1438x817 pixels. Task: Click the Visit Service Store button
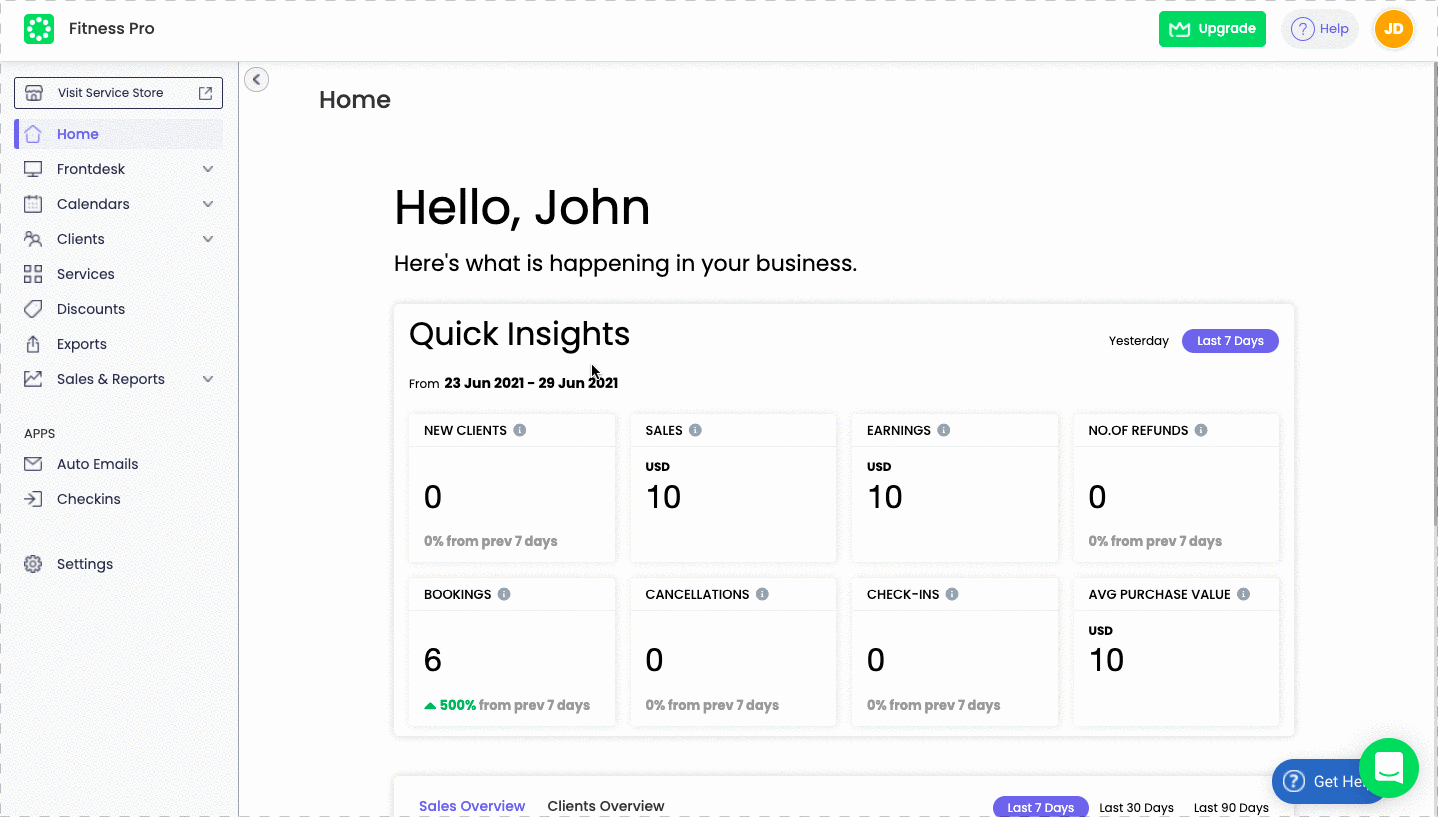pyautogui.click(x=118, y=93)
